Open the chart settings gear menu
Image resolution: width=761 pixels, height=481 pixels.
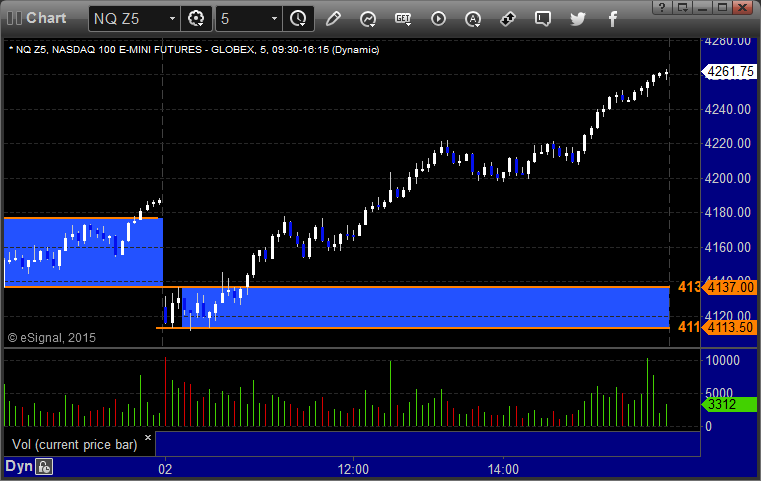196,19
